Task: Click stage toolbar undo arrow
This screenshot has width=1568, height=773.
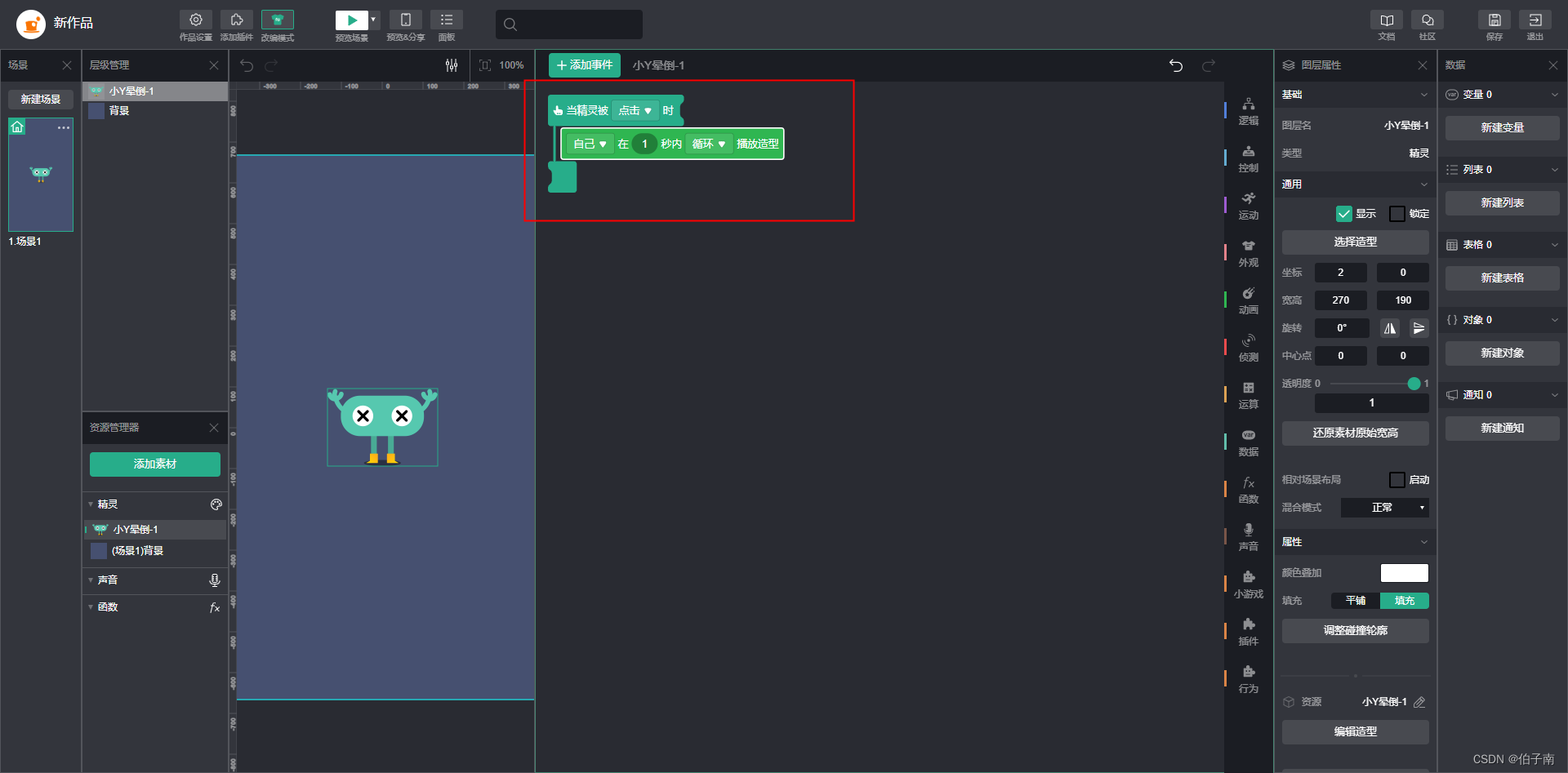Action: click(x=247, y=65)
